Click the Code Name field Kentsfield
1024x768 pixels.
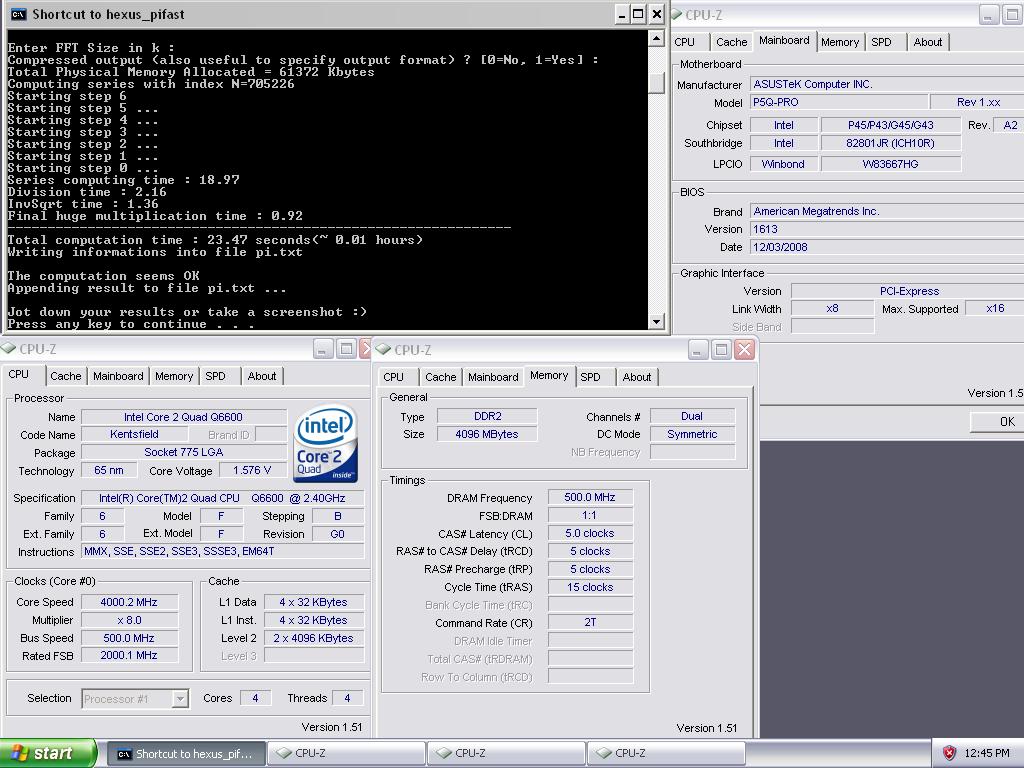tap(135, 434)
